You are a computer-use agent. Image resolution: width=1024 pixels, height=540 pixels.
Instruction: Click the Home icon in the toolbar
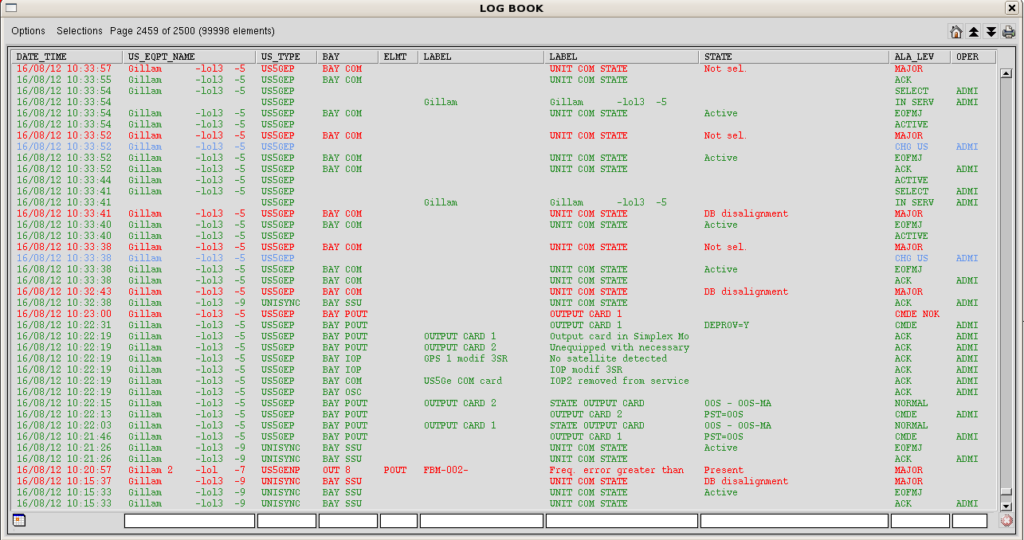(x=956, y=32)
